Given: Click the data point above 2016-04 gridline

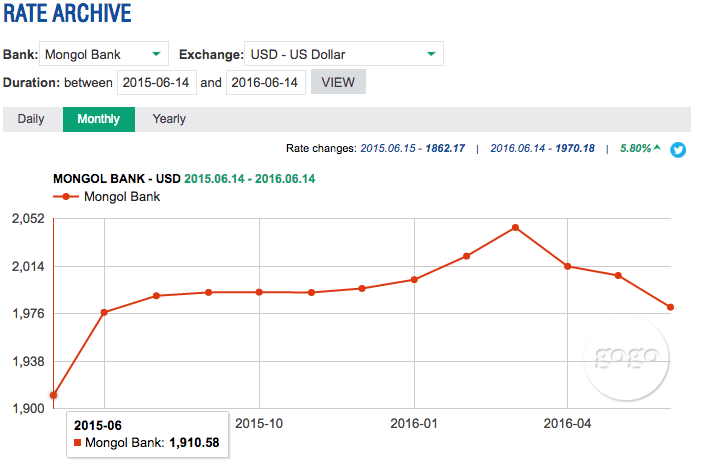Looking at the screenshot, I should (568, 267).
